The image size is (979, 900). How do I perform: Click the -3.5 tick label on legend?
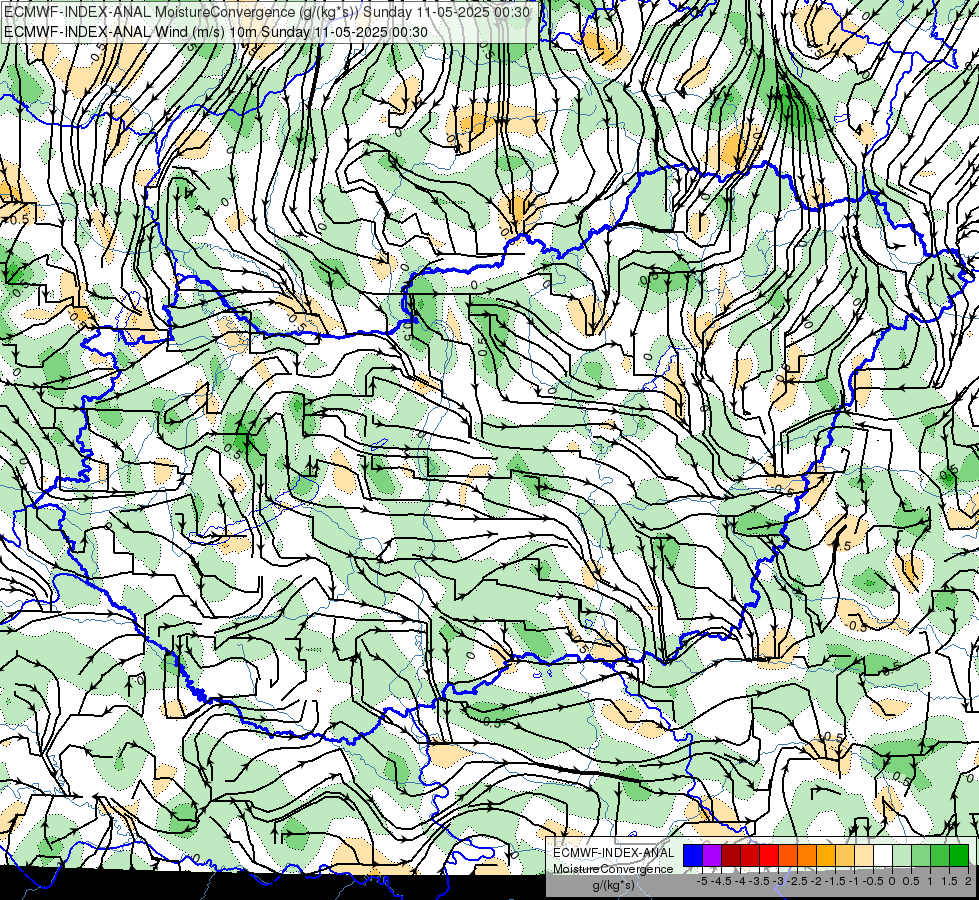point(759,881)
